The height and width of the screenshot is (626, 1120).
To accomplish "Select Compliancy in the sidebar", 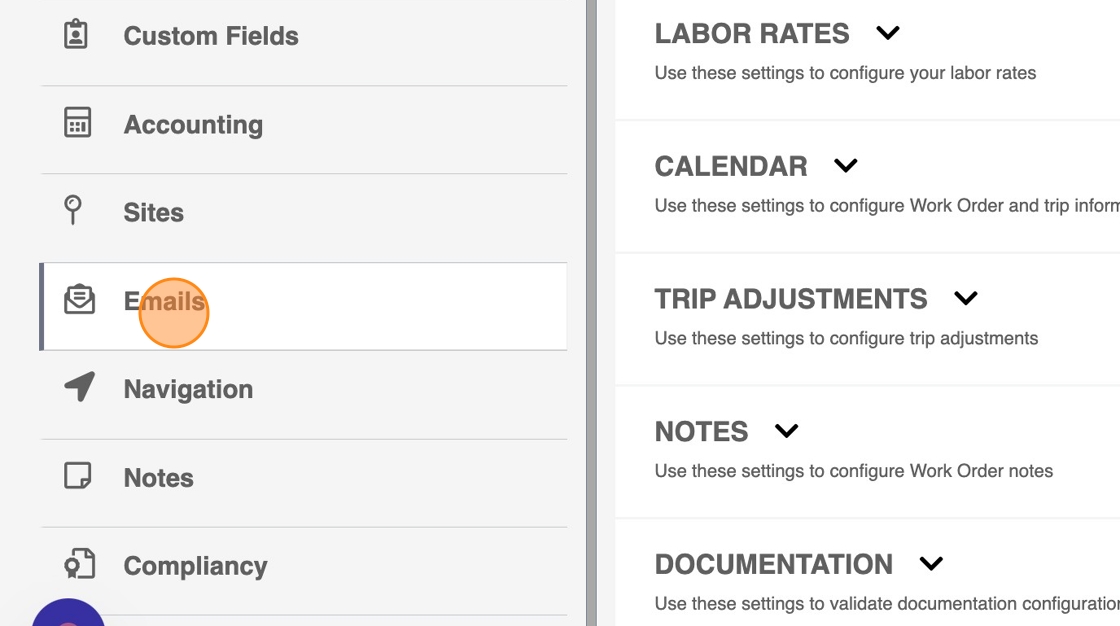I will coord(195,566).
